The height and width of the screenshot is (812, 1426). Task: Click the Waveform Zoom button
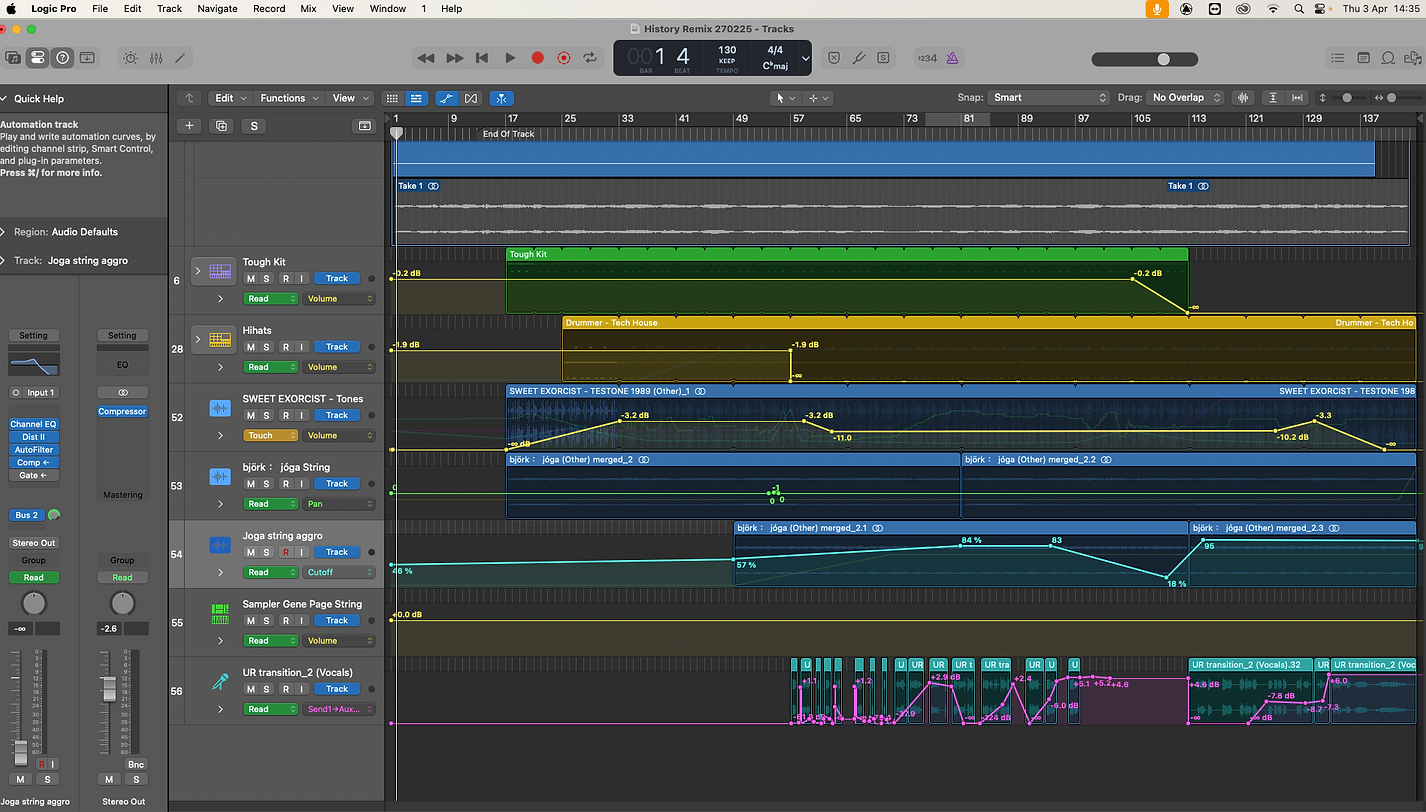1244,98
